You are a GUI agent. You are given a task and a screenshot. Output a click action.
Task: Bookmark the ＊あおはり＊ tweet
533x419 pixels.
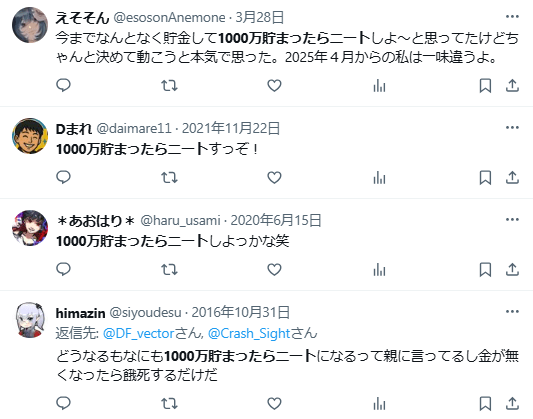(485, 269)
